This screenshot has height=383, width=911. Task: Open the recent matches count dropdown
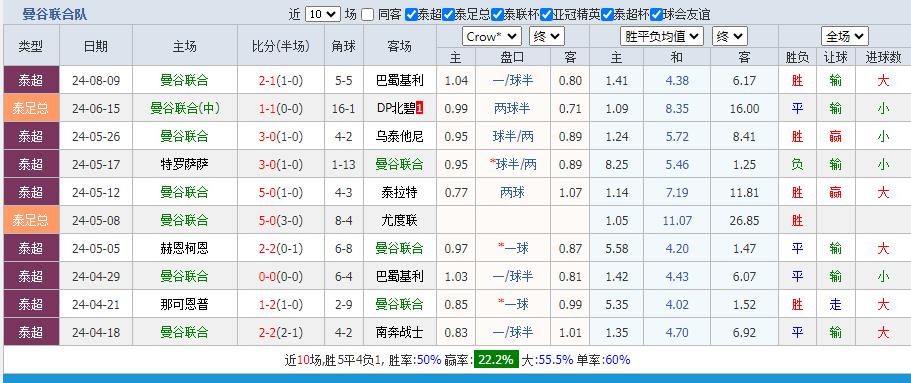click(322, 15)
